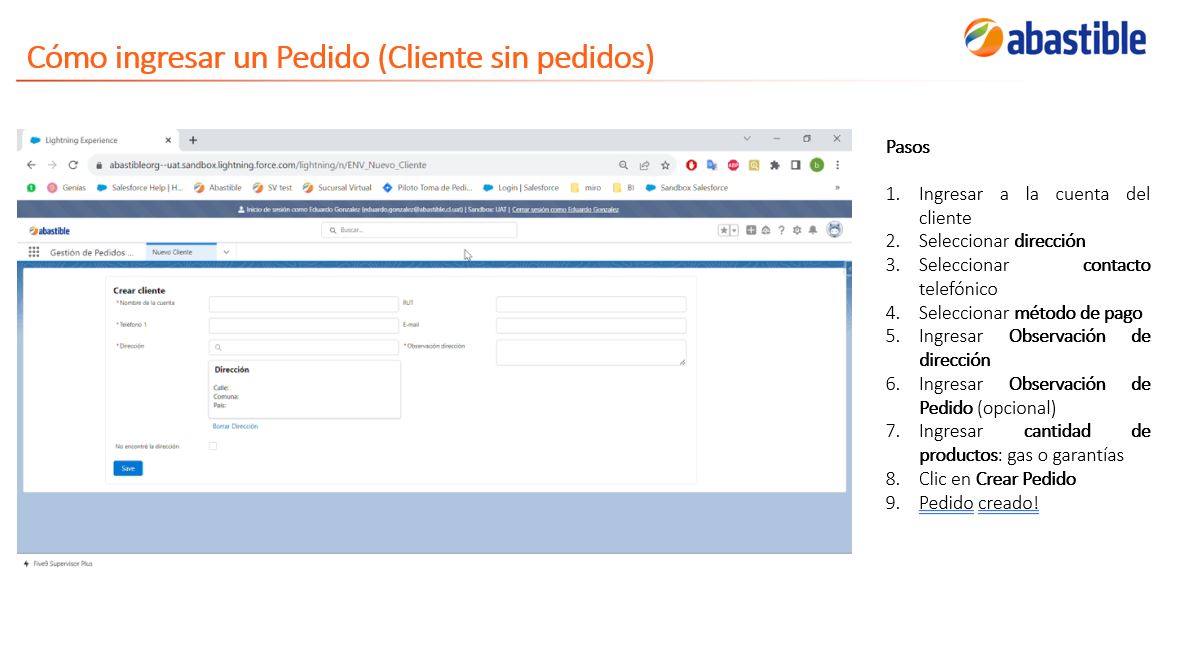
Task: Open the browser extensions puzzle icon
Action: coord(775,165)
